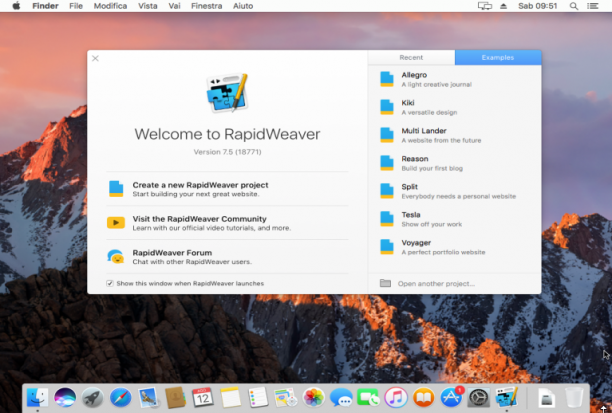
Task: Open the Vista menu
Action: [148, 6]
